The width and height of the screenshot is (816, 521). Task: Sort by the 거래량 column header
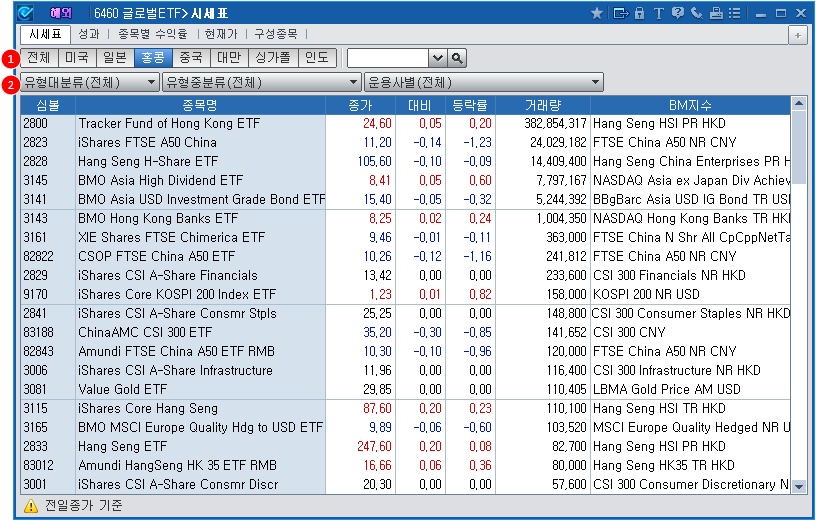(543, 105)
